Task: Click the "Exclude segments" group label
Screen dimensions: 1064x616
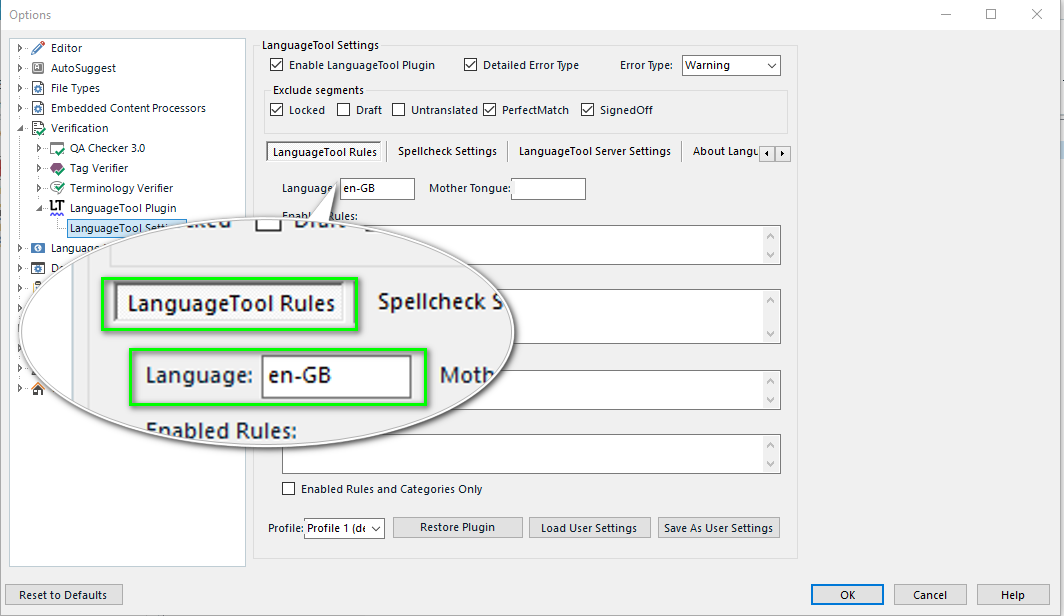Action: point(318,90)
